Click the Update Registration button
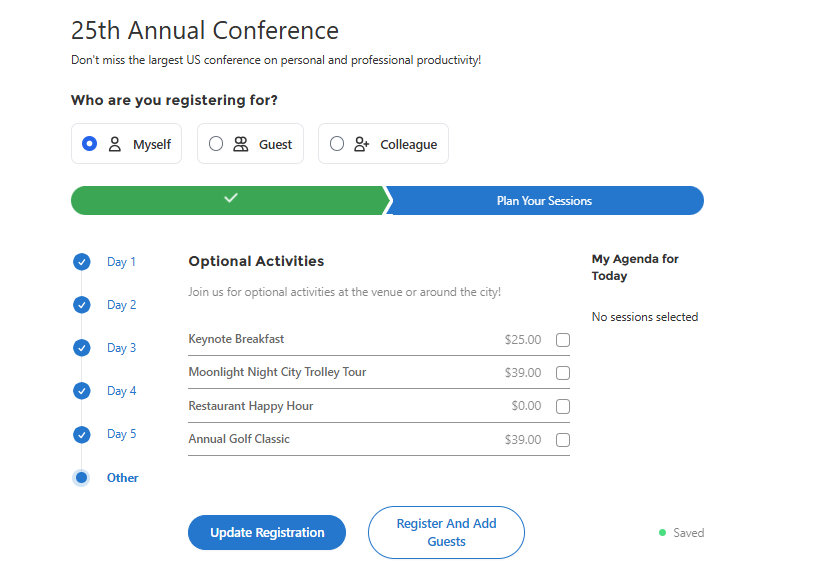821x577 pixels. [267, 532]
